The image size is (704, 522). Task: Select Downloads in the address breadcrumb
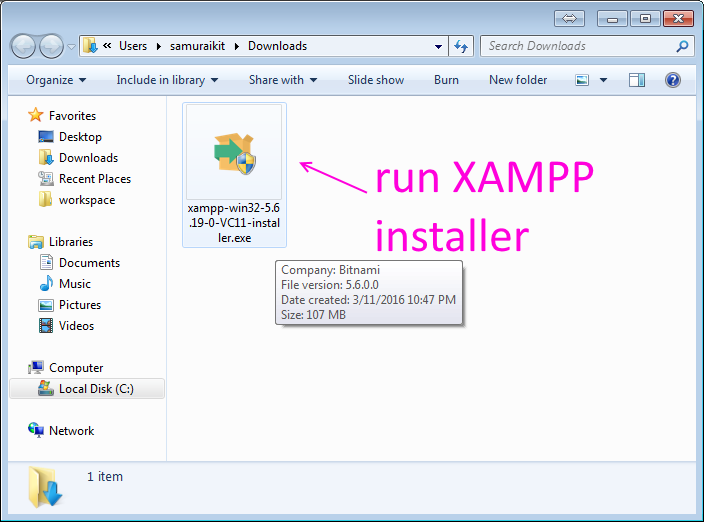pyautogui.click(x=277, y=46)
